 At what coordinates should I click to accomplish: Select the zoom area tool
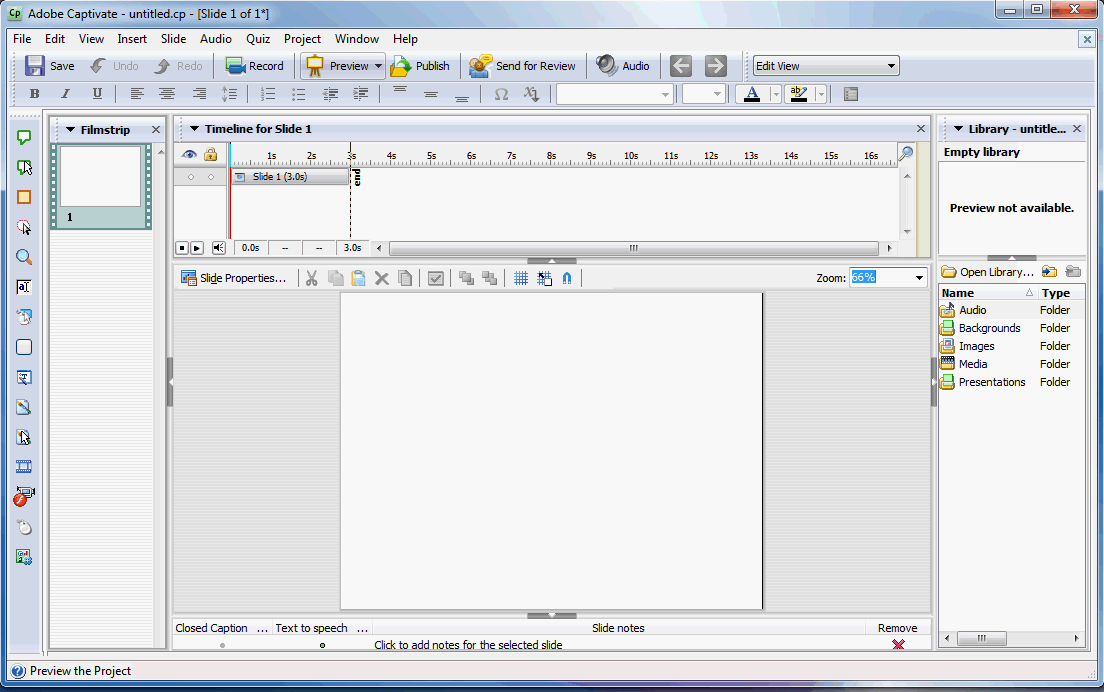[24, 258]
